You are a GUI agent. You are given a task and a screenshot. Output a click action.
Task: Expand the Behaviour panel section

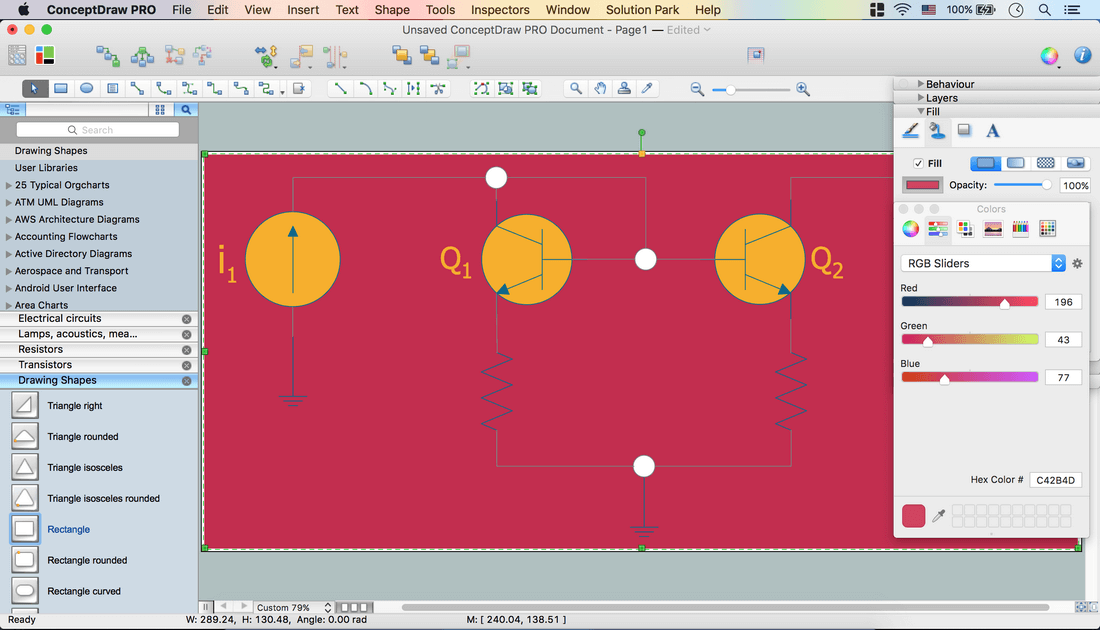coord(949,84)
